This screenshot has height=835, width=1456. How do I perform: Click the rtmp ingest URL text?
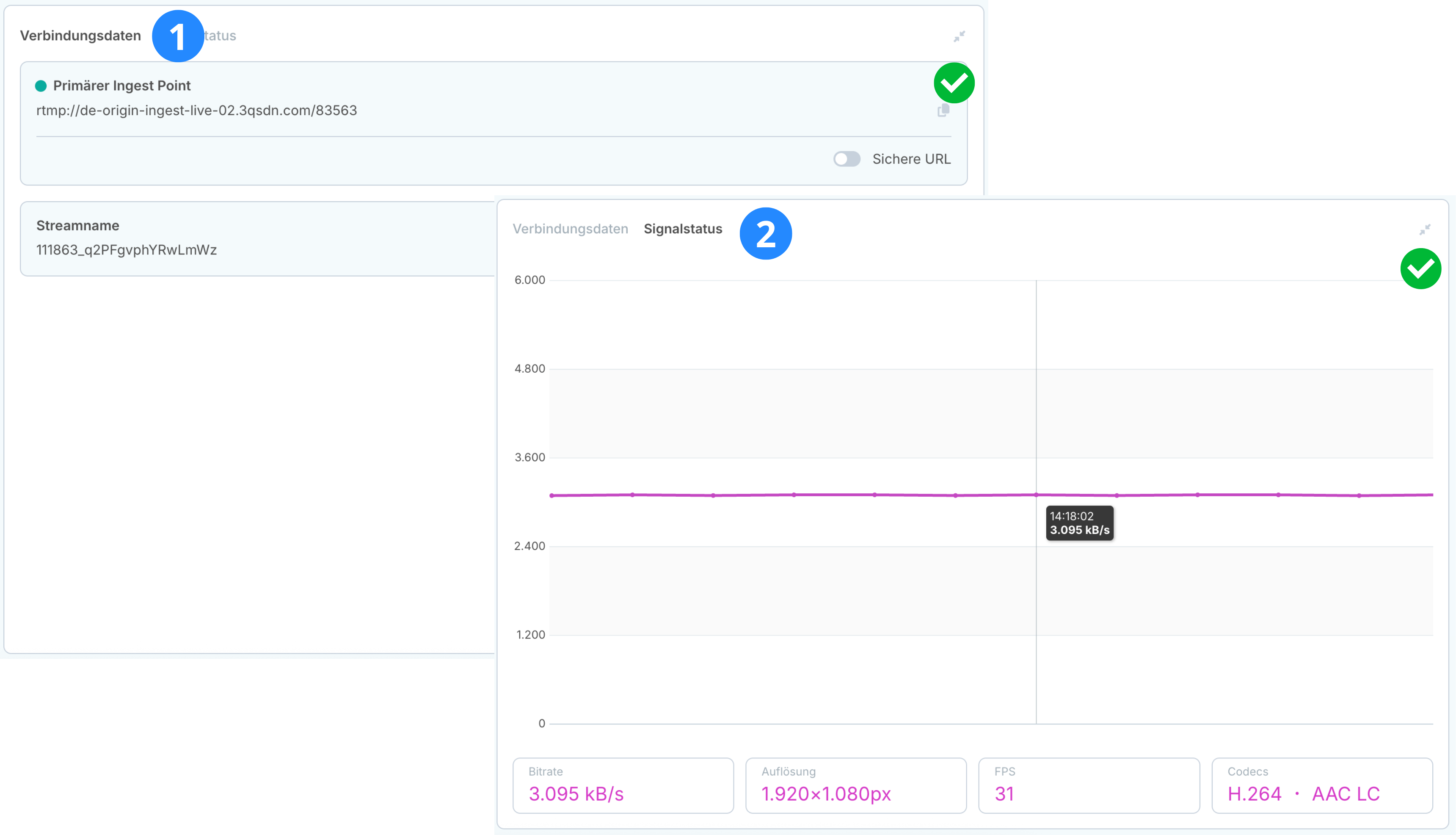coord(196,110)
